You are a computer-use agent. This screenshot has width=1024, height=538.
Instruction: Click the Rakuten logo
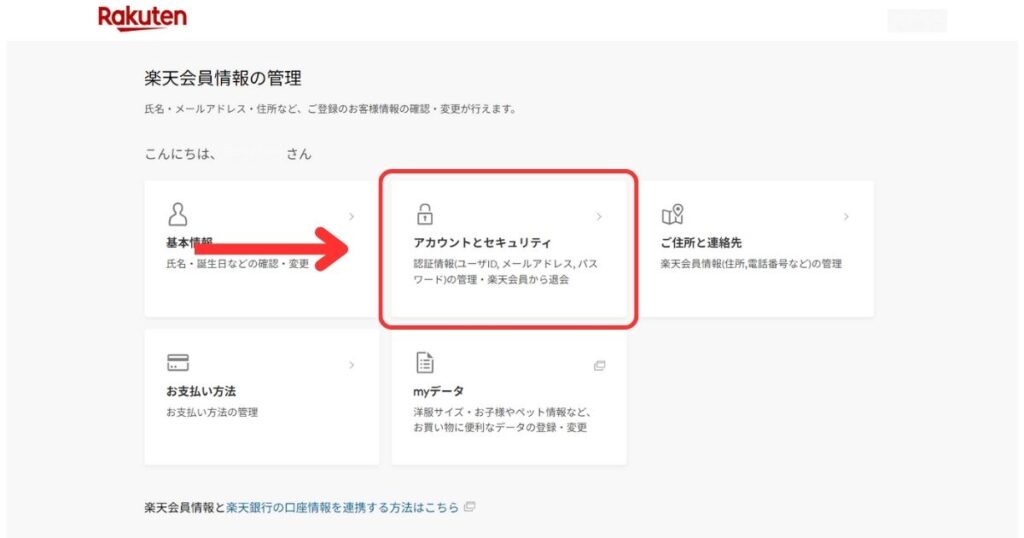tap(142, 18)
